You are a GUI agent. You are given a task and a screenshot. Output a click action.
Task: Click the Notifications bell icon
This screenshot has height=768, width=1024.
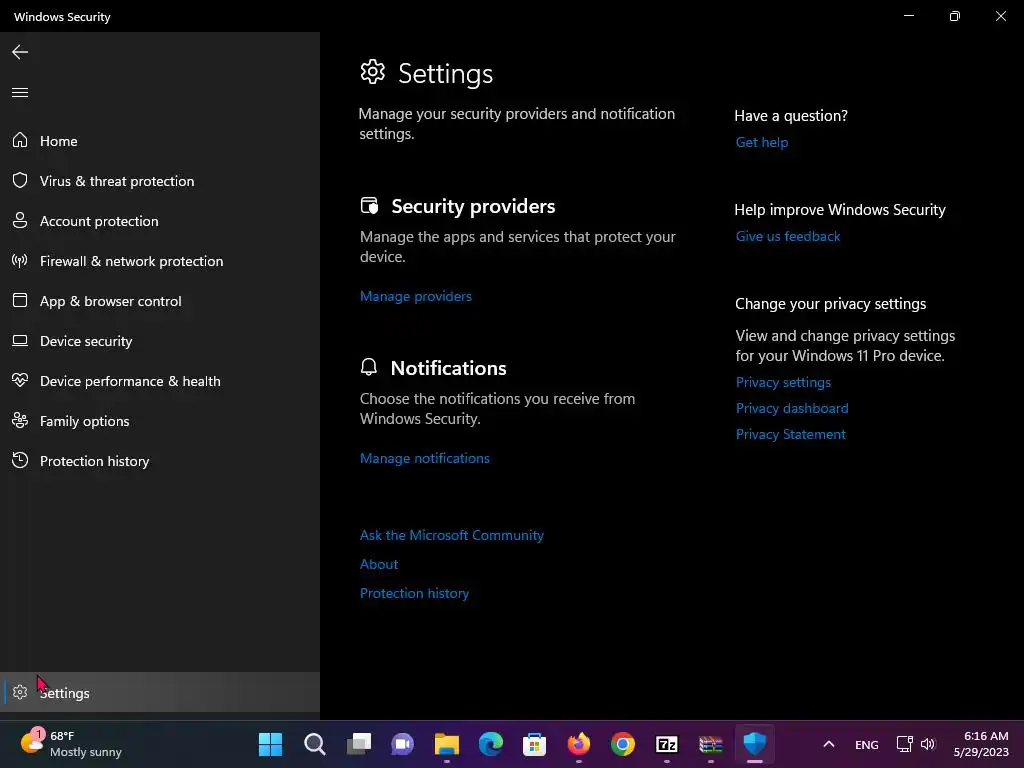click(369, 367)
